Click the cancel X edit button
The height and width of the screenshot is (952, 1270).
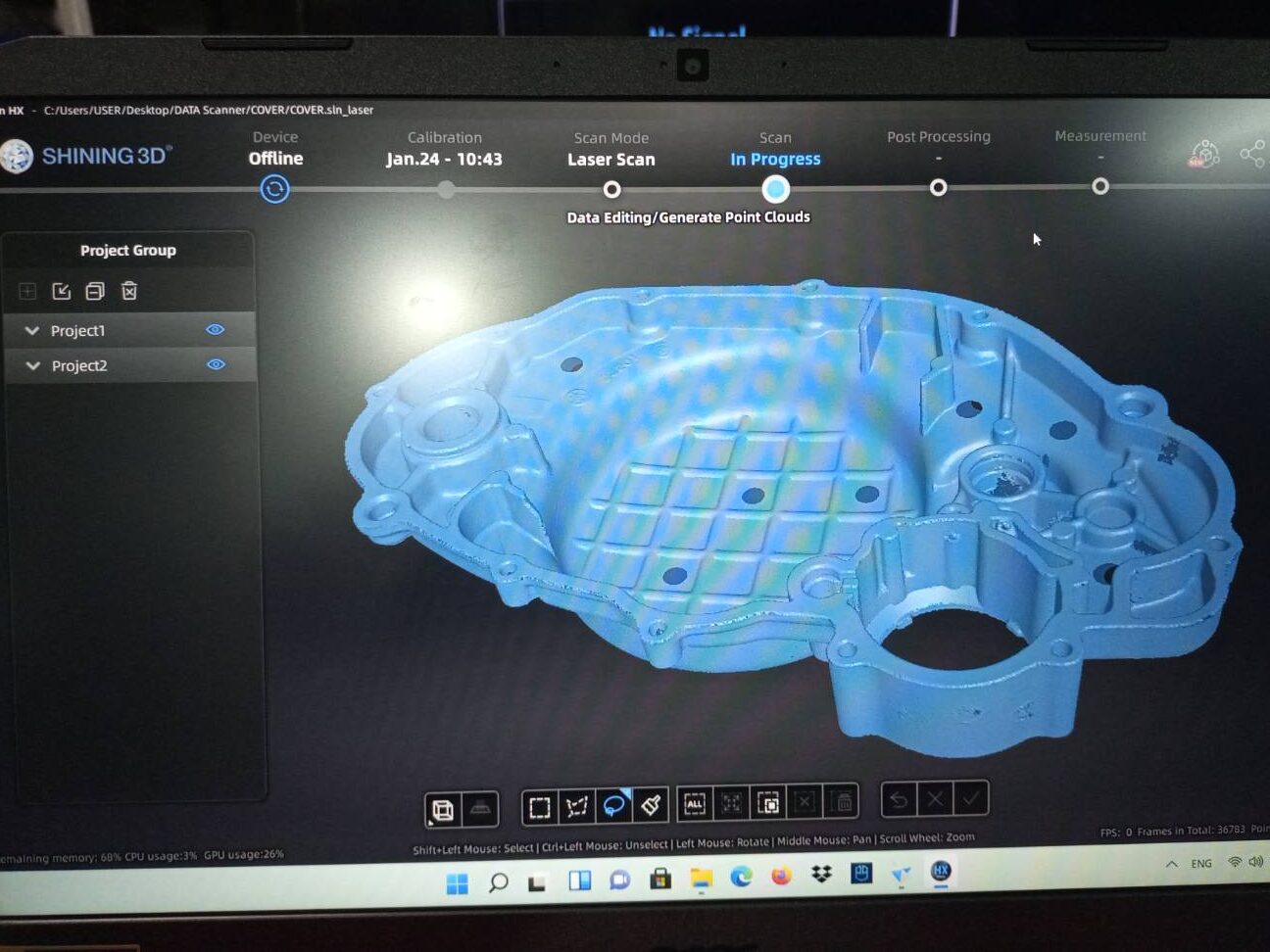tap(935, 799)
